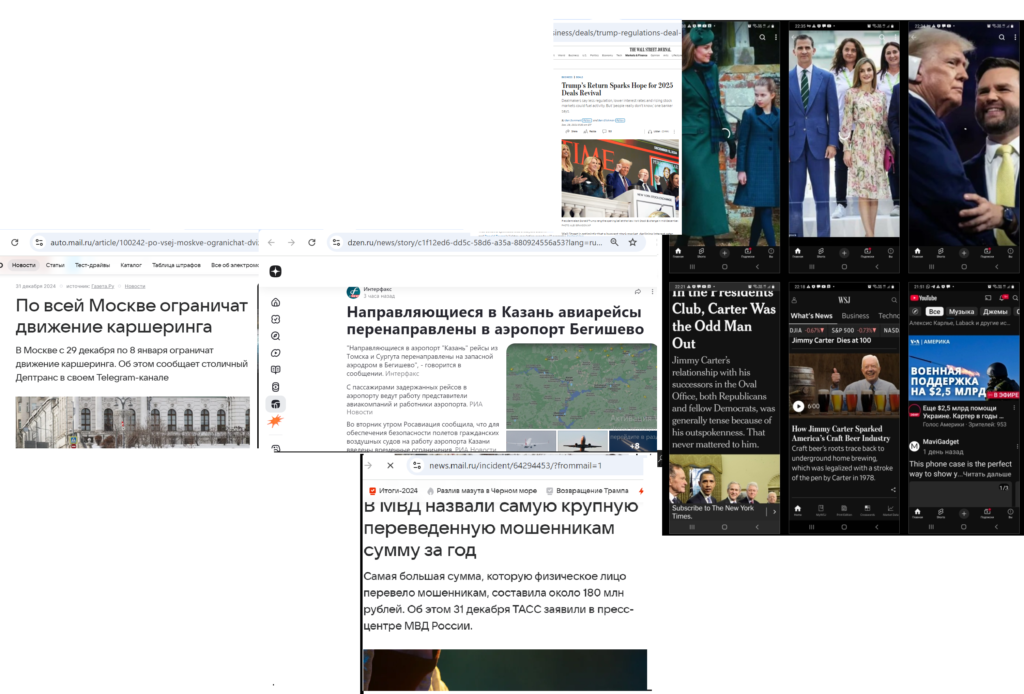Select the Все chip in YouTube
Screen dimensions: 1024x694
935,311
